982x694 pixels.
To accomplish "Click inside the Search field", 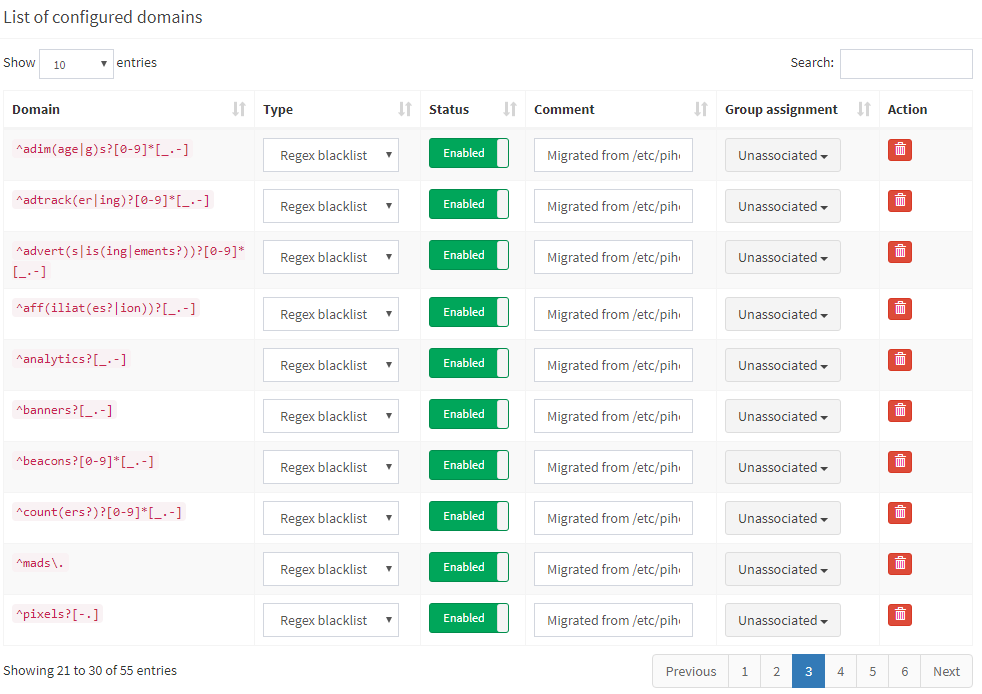I will tap(905, 63).
